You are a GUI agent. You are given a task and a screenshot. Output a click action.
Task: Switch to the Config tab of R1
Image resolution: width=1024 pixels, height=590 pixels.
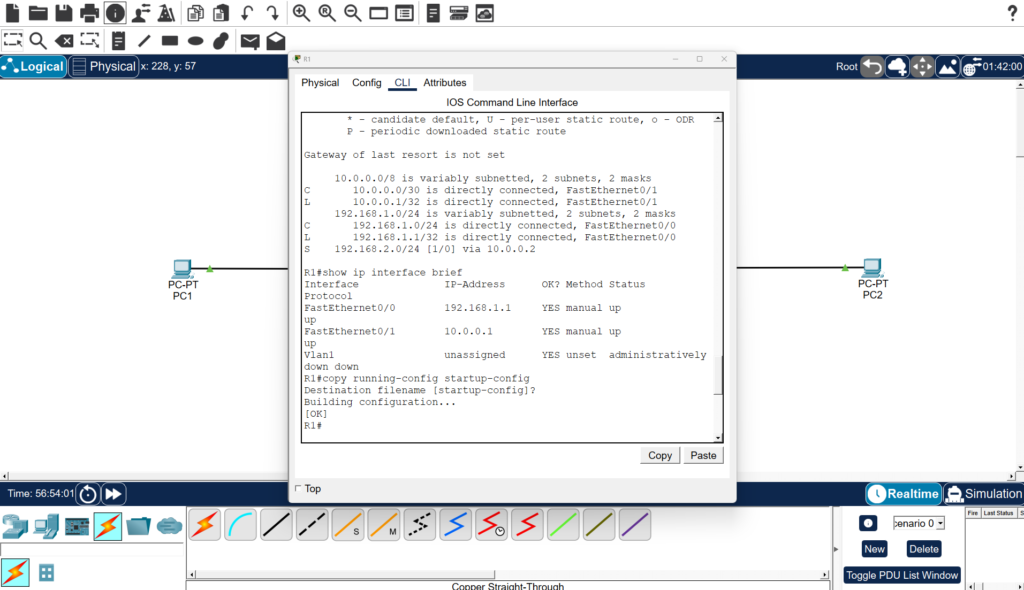click(367, 82)
